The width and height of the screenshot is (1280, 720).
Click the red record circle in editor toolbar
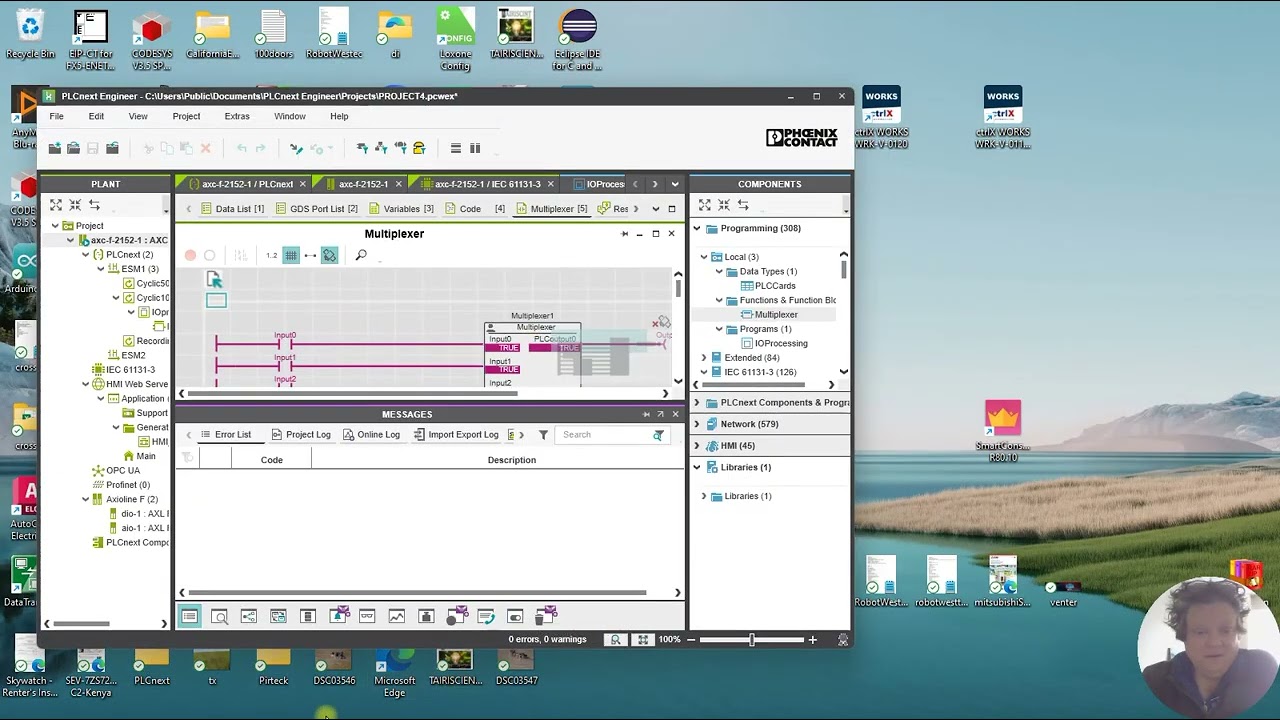click(190, 256)
